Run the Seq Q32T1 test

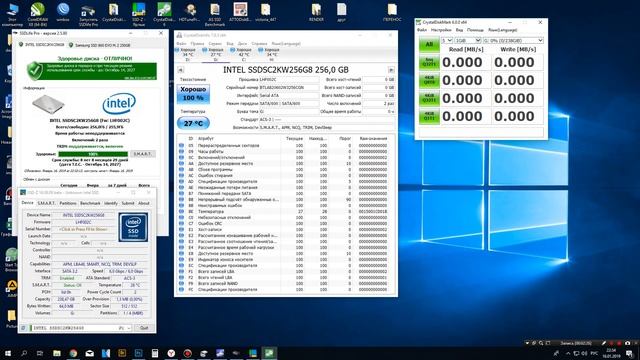(429, 62)
